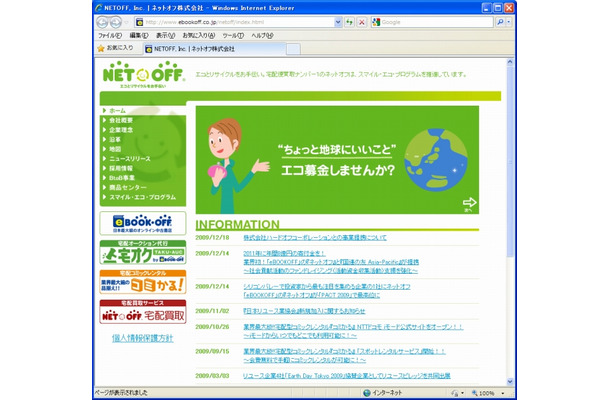The height and width of the screenshot is (400, 610).
Task: Refresh the page with the green arrows icon
Action: (349, 22)
